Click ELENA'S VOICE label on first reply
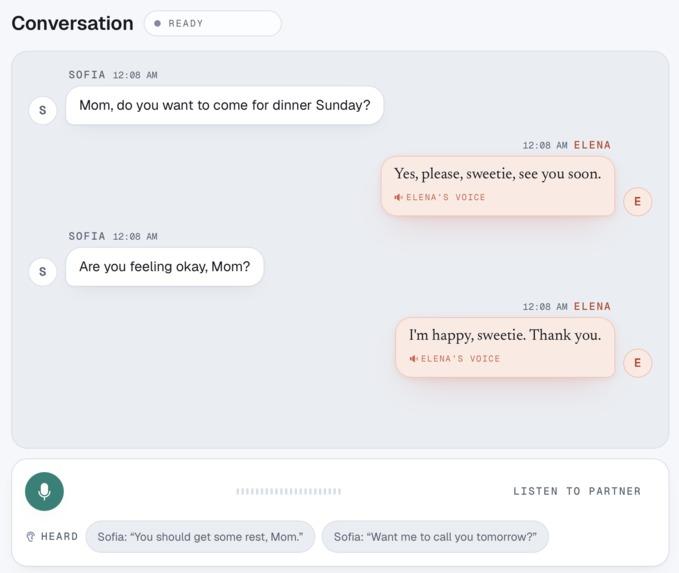The width and height of the screenshot is (679, 573). coord(446,197)
